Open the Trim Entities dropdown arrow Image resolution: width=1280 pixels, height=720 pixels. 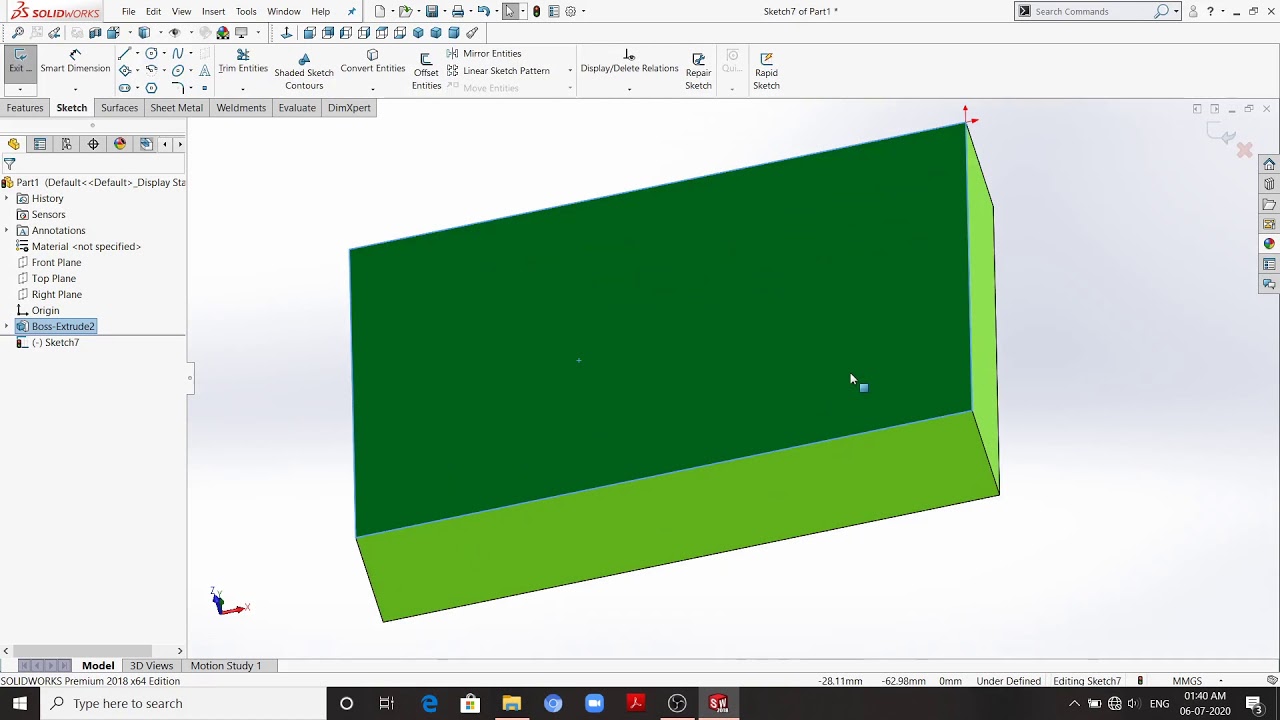pyautogui.click(x=243, y=88)
